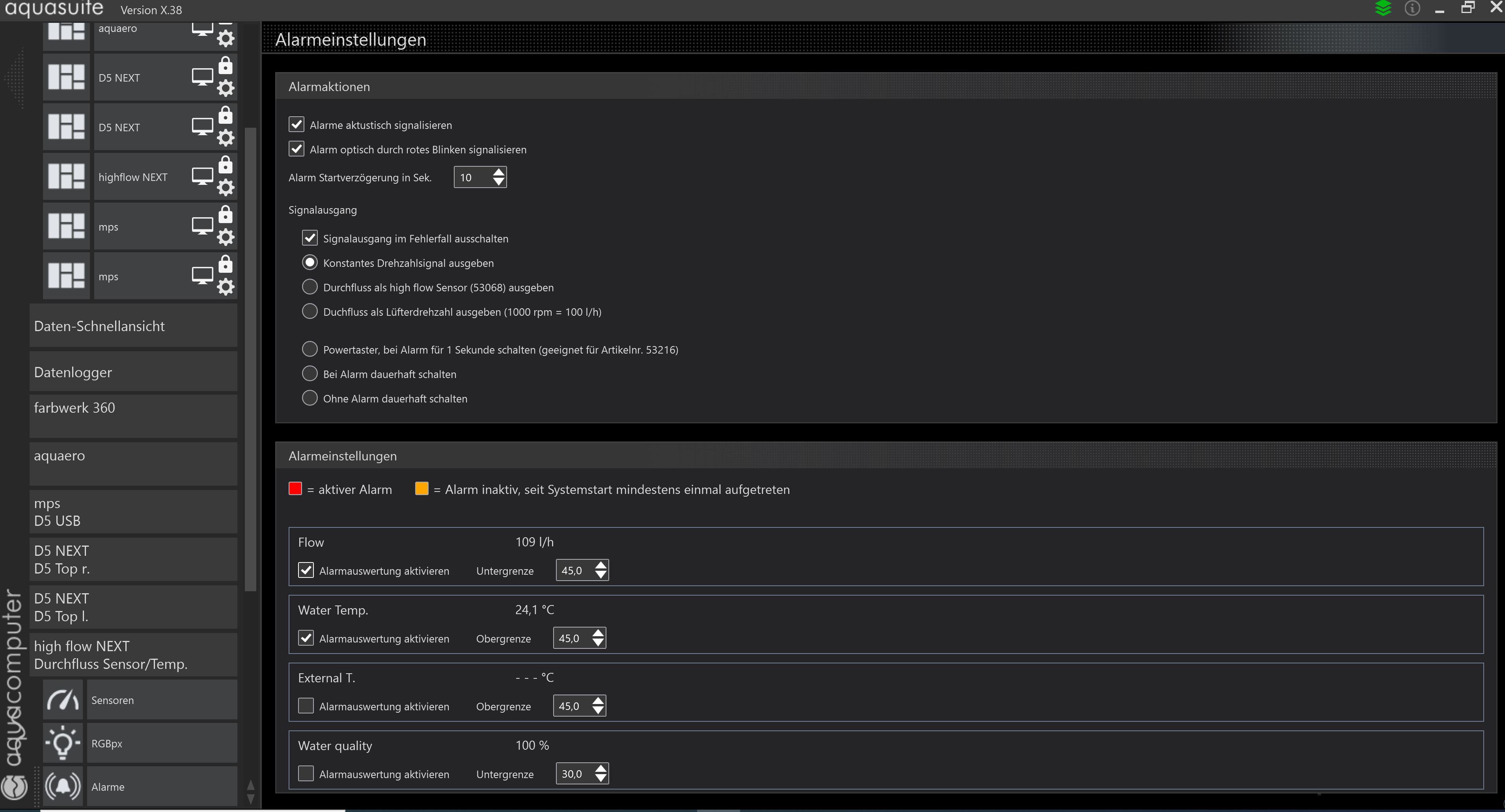Click the RGBpx light bulb icon
1505x812 pixels.
63,743
